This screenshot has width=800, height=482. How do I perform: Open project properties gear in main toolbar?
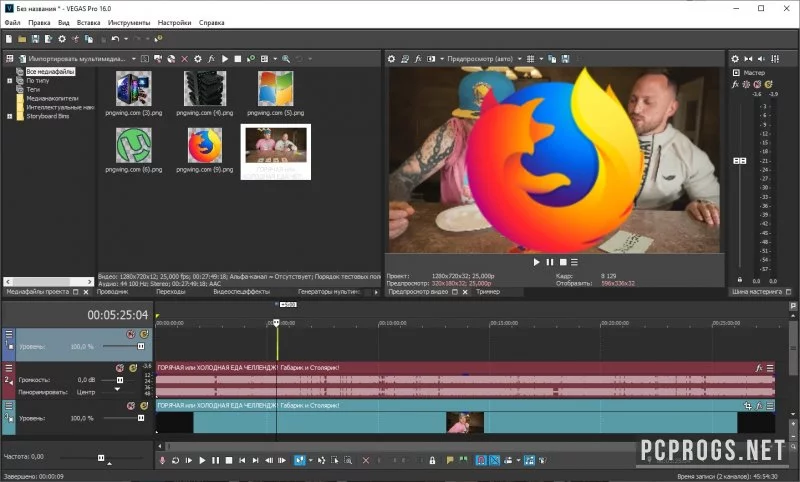62,39
